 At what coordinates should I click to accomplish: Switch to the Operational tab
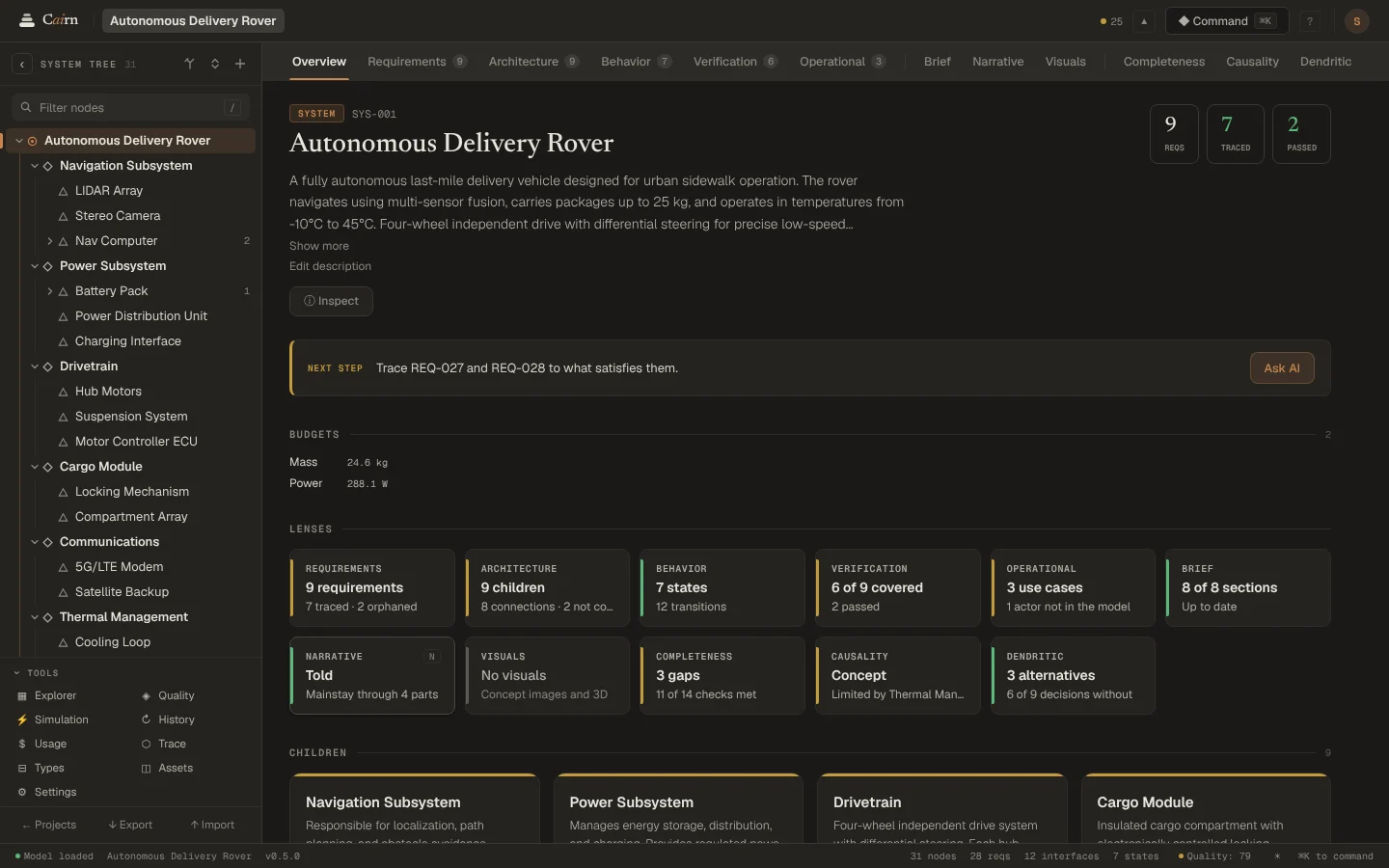(842, 62)
